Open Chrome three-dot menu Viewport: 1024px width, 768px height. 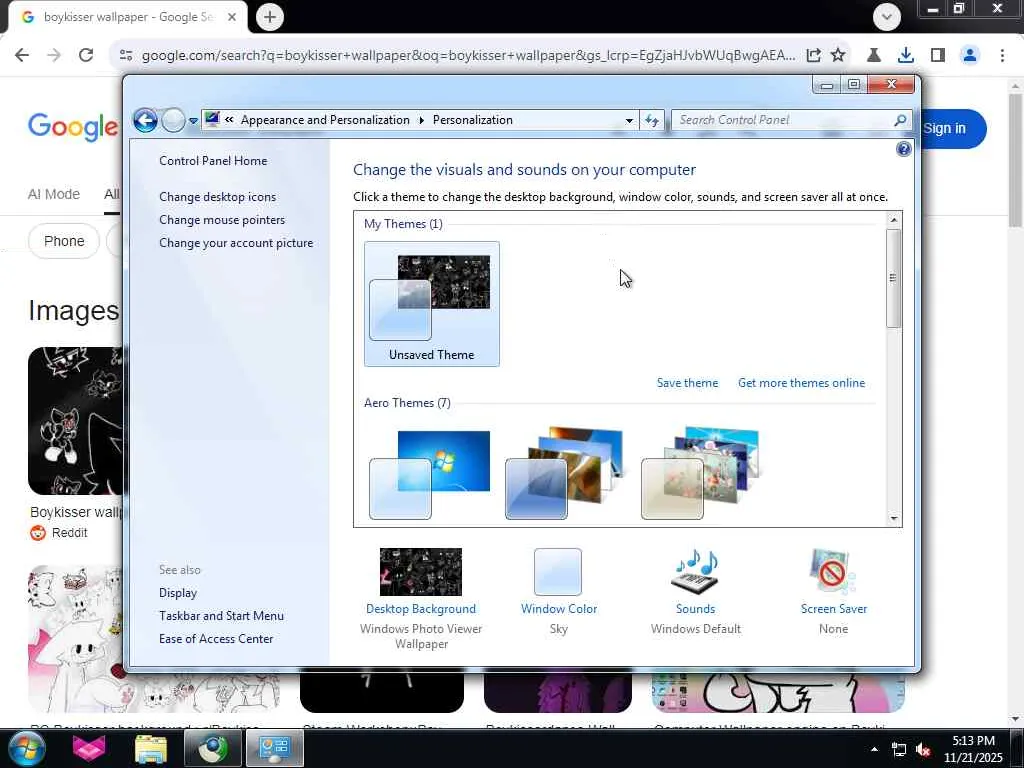(x=1002, y=55)
